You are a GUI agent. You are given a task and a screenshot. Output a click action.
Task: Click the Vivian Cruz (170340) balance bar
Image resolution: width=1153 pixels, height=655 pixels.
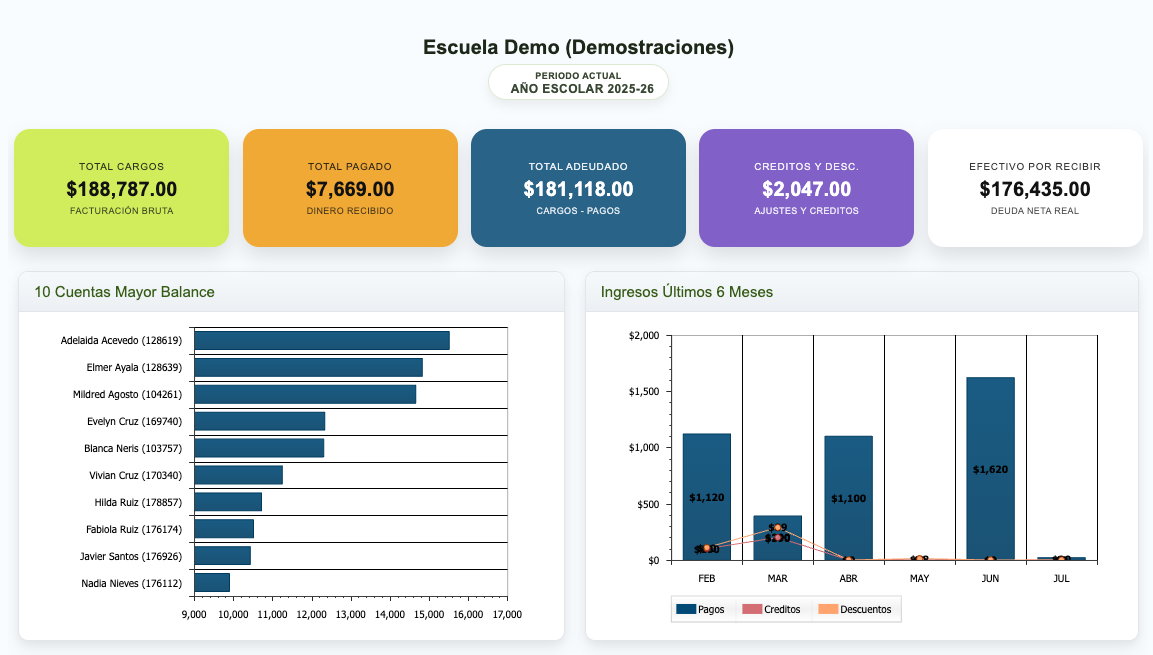click(x=238, y=476)
